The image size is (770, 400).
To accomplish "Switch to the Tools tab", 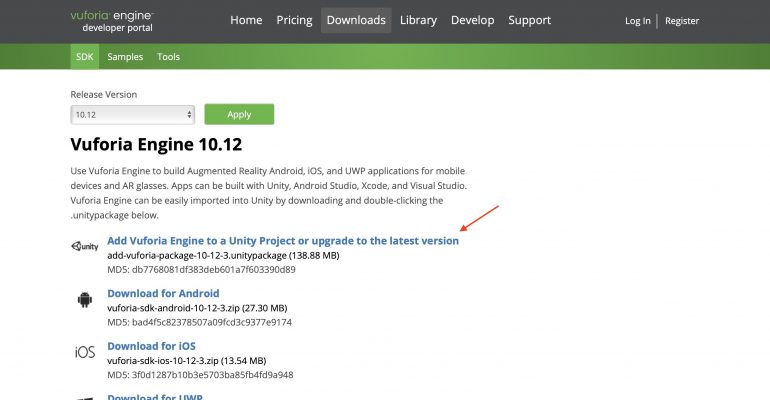I will pos(168,56).
